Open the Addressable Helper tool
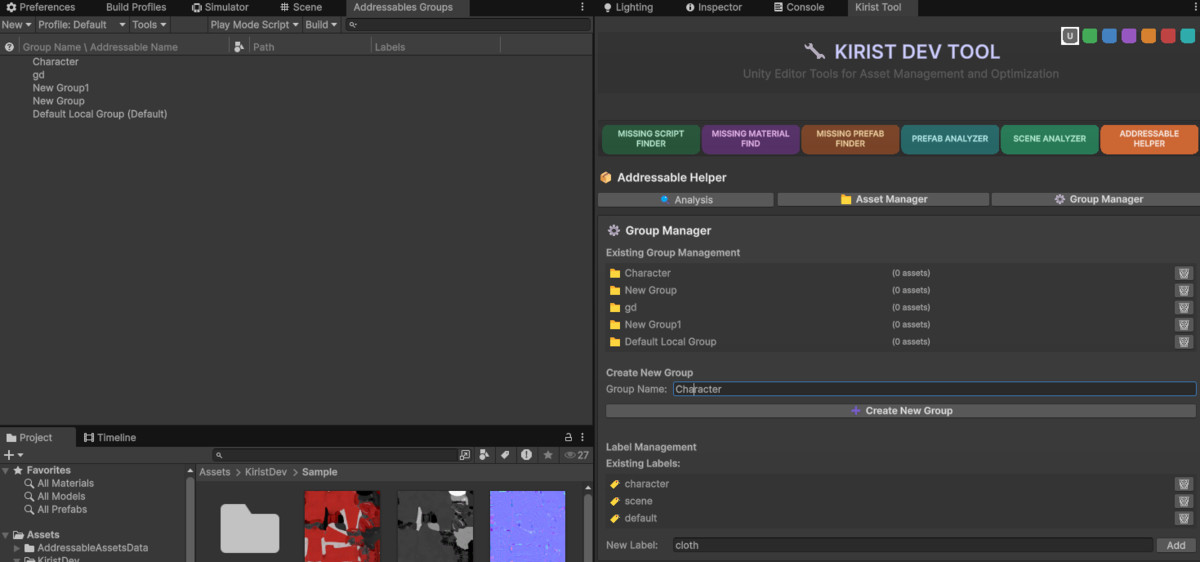Screen dimensions: 1200x562 (1149, 139)
